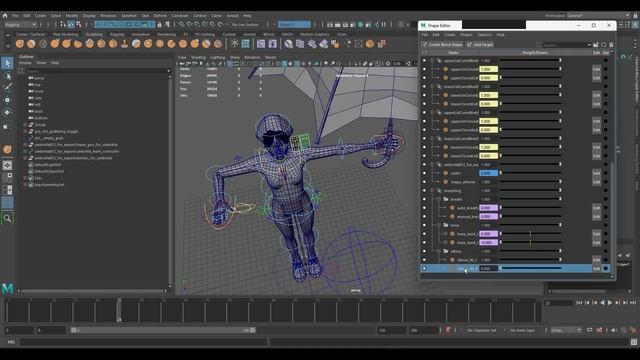The width and height of the screenshot is (640, 360).
Task: Select the Spray sculpting tool
Action: tap(101, 44)
